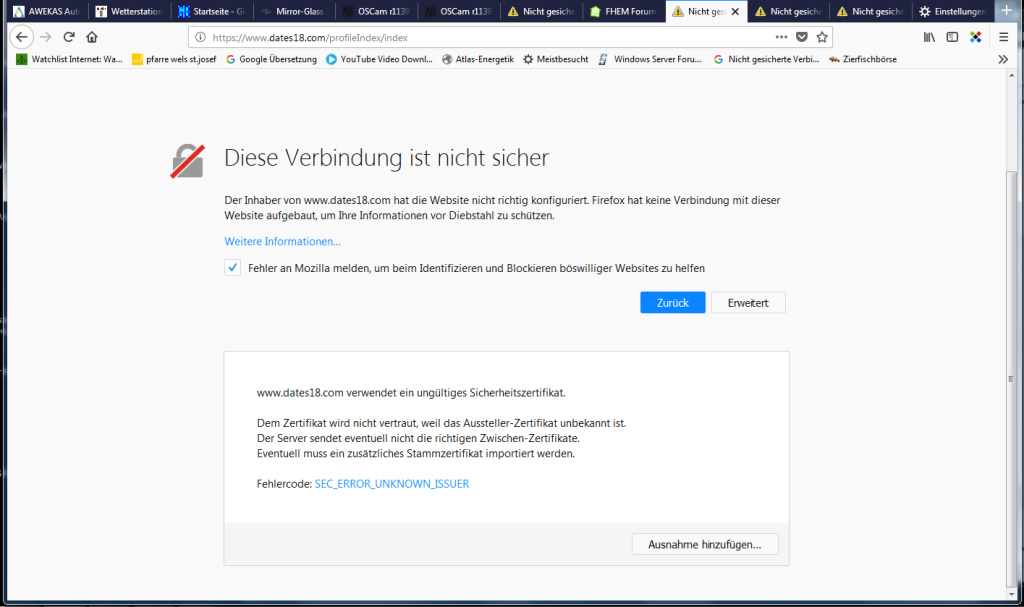Save page to Pocket

(802, 37)
